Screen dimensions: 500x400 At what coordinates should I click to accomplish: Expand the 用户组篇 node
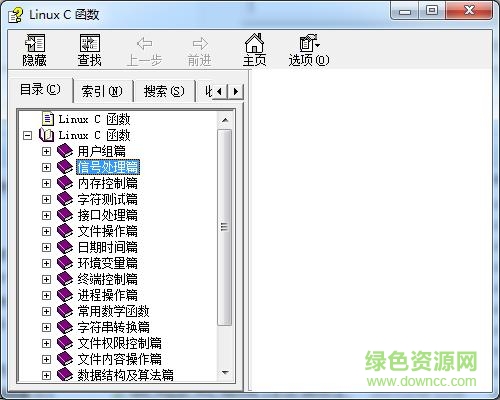[46, 151]
